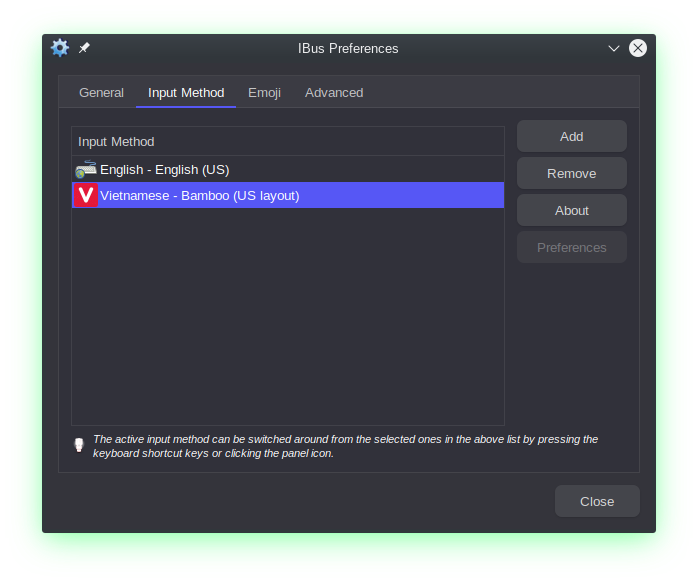This screenshot has width=698, height=583.
Task: Select the Input Method tab
Action: point(186,92)
